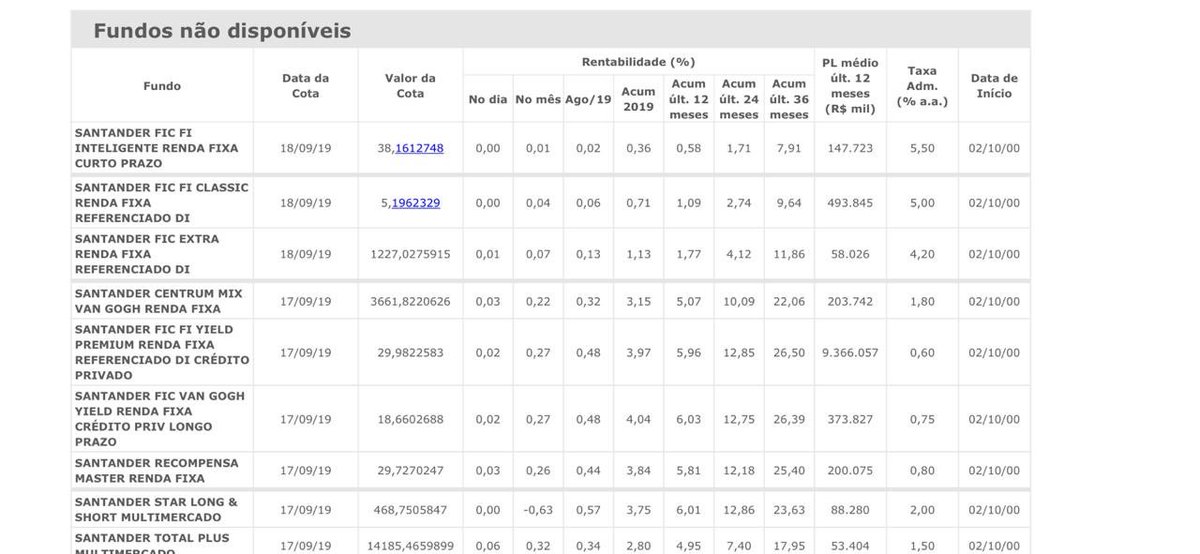Screen dimensions: 1200x554
Task: Click the cota value 468,7505847
Action: [410, 510]
